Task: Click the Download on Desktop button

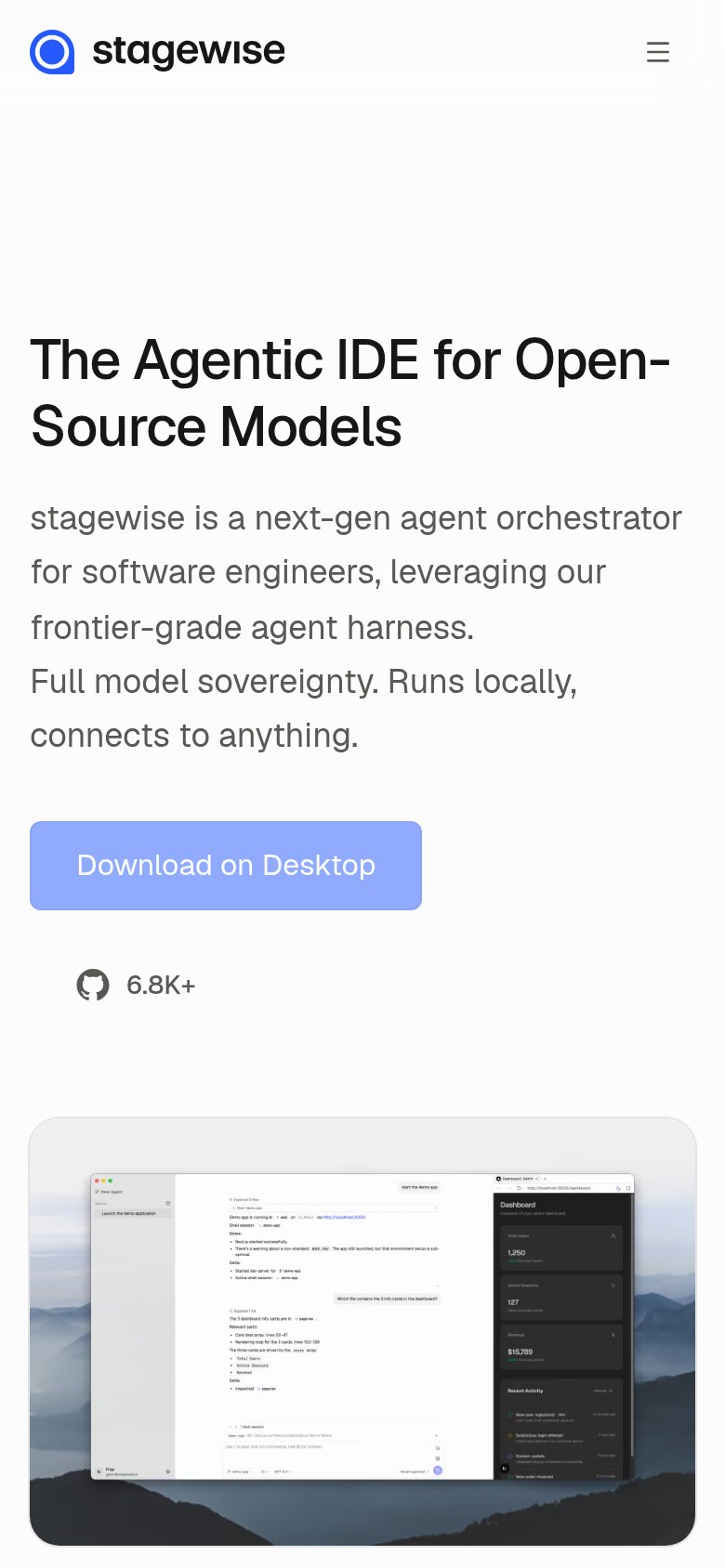Action: point(226,866)
